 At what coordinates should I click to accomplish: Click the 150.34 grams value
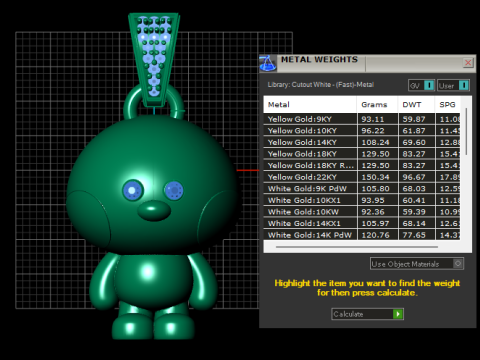tap(375, 177)
